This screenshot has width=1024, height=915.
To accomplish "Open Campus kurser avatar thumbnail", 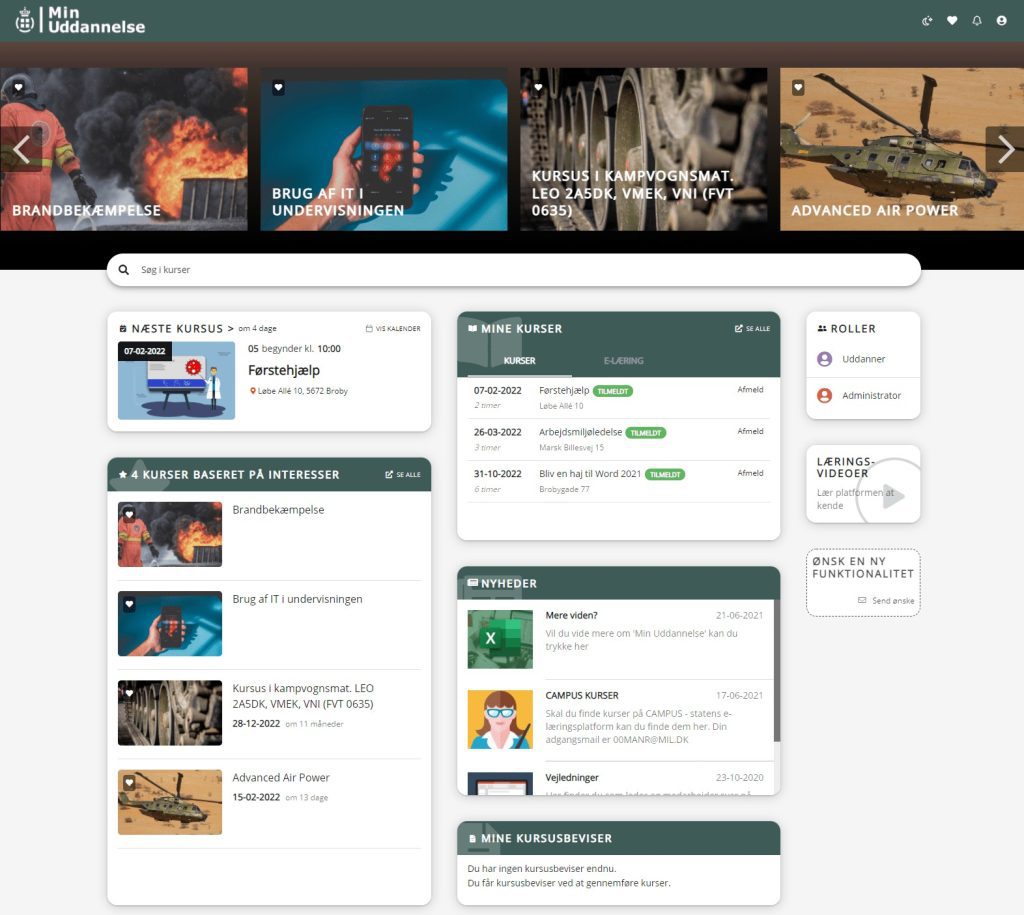I will point(500,719).
